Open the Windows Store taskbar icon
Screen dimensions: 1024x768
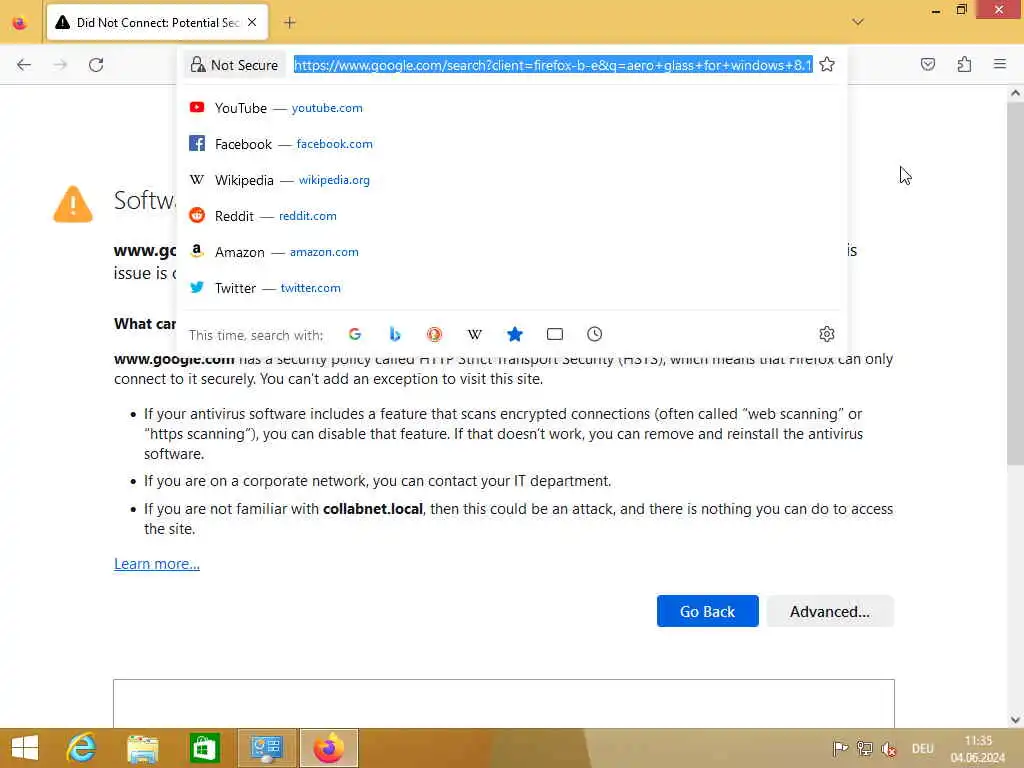point(204,748)
